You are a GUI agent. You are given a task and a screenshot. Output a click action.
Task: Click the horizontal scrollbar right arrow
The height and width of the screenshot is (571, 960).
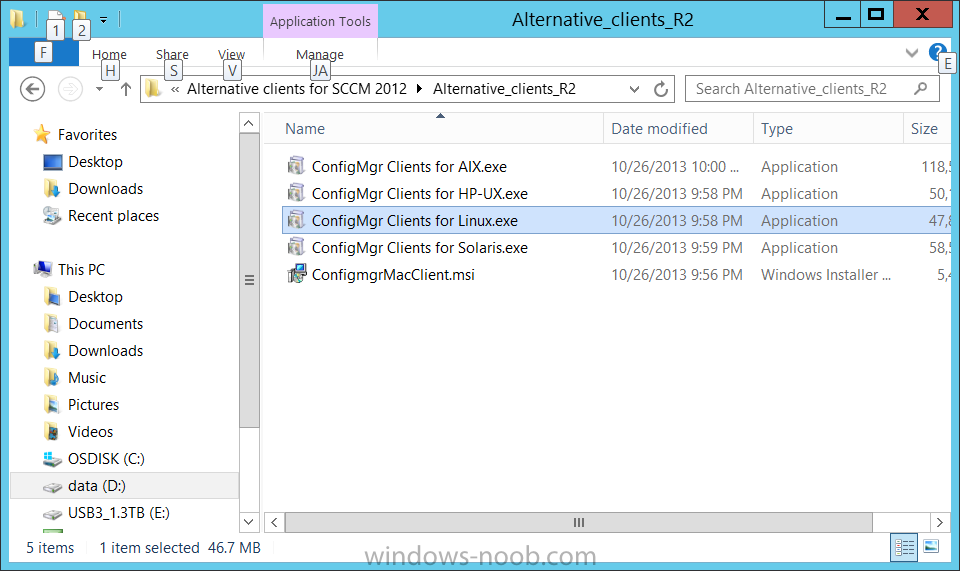click(x=940, y=522)
